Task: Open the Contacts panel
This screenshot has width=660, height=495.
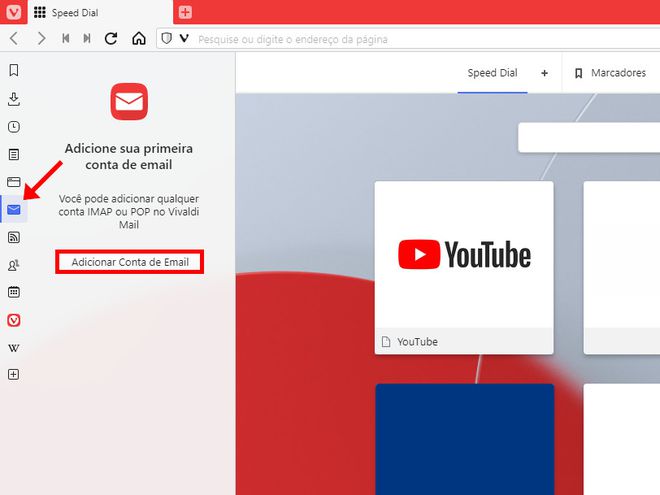Action: point(13,265)
